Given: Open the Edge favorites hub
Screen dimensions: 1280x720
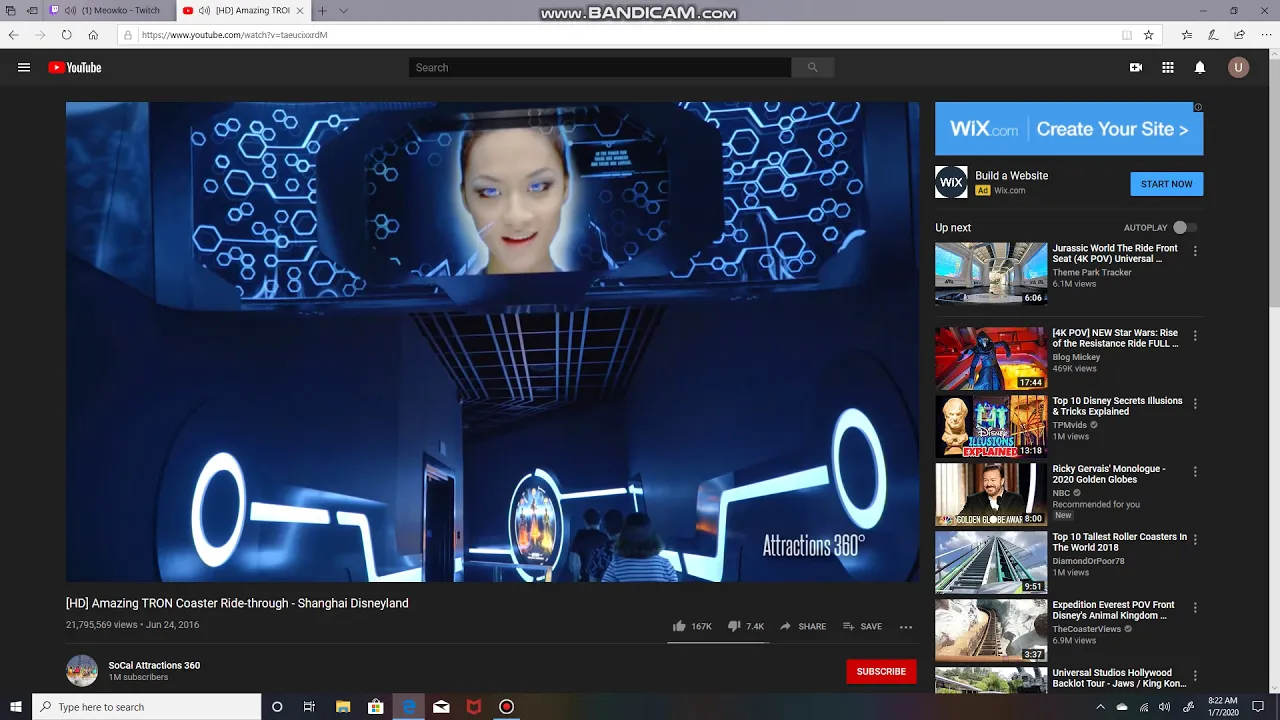Looking at the screenshot, I should (1187, 35).
